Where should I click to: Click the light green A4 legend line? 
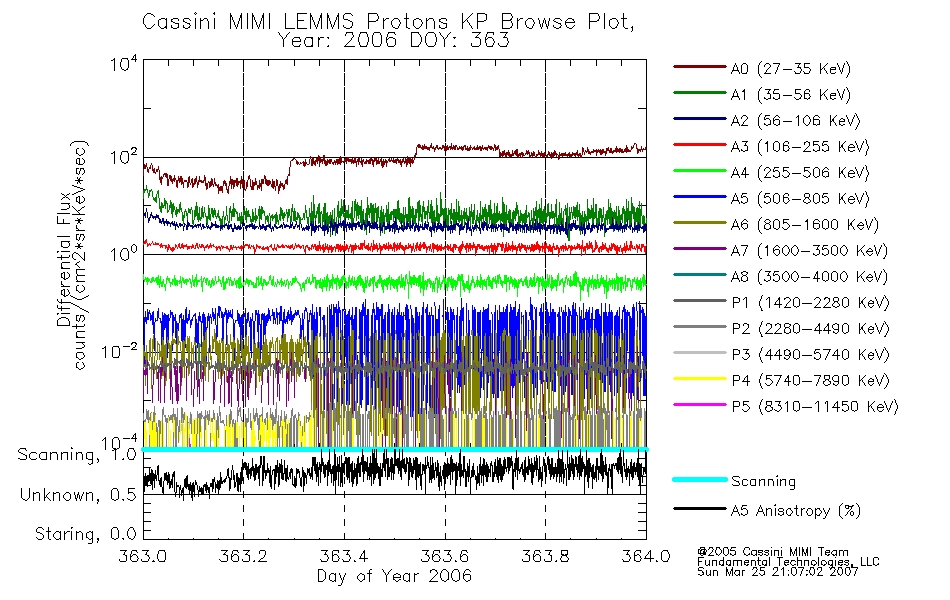(700, 171)
